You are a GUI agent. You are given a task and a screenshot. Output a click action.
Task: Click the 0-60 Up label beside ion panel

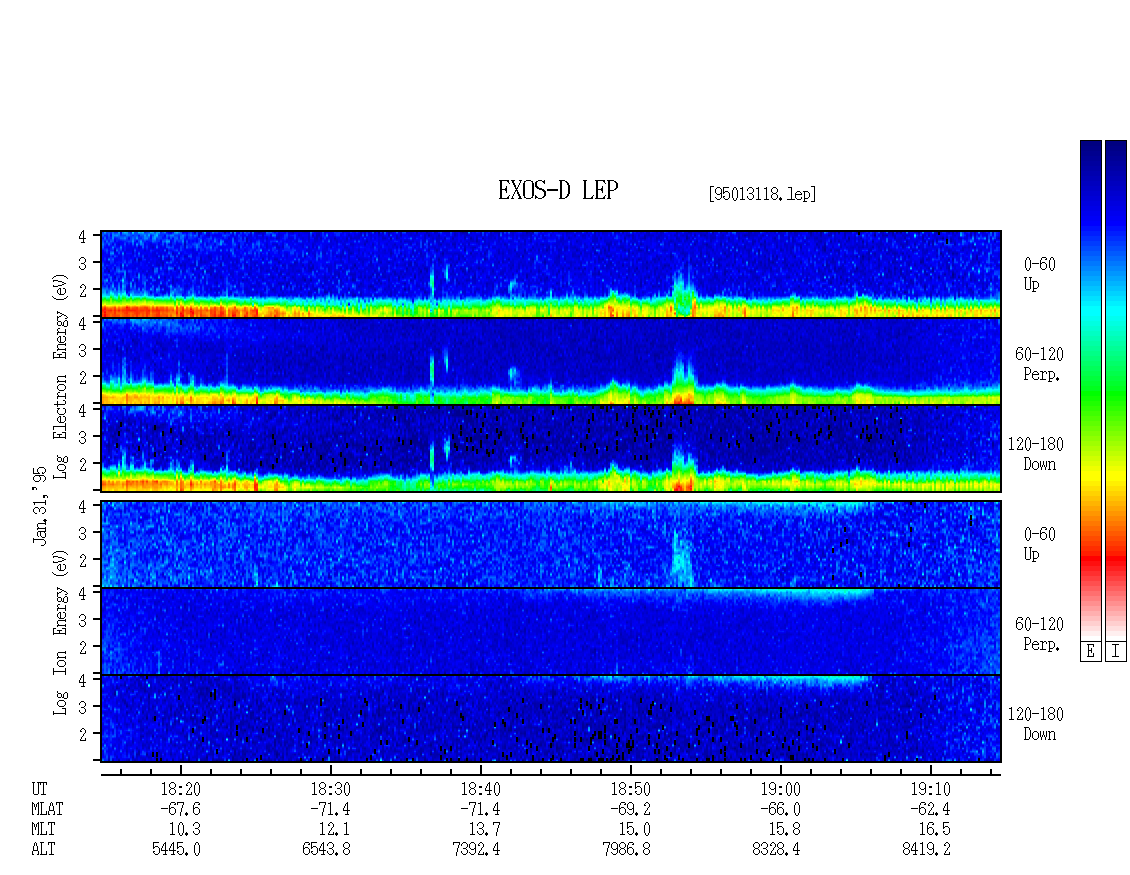(x=1039, y=544)
